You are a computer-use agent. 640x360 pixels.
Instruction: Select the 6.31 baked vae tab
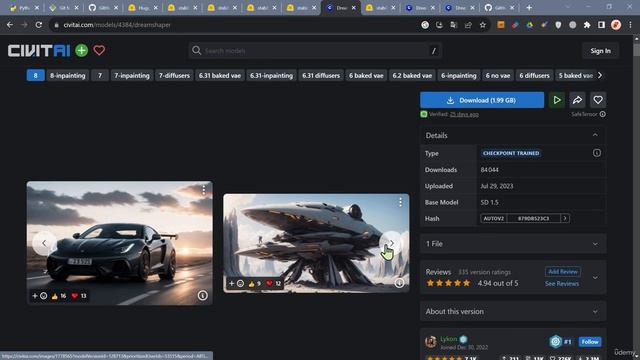(220, 76)
